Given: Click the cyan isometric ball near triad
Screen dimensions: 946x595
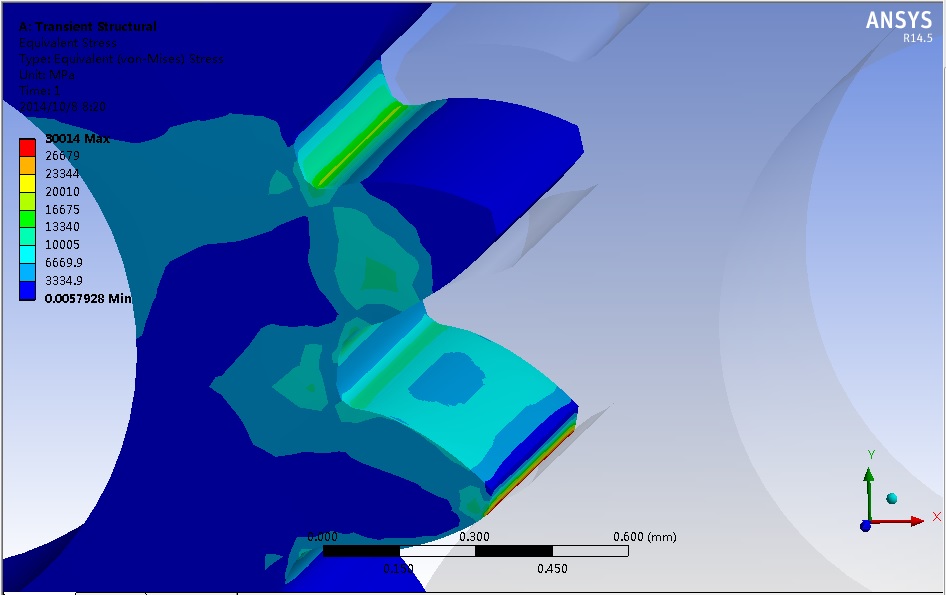Looking at the screenshot, I should pyautogui.click(x=892, y=498).
